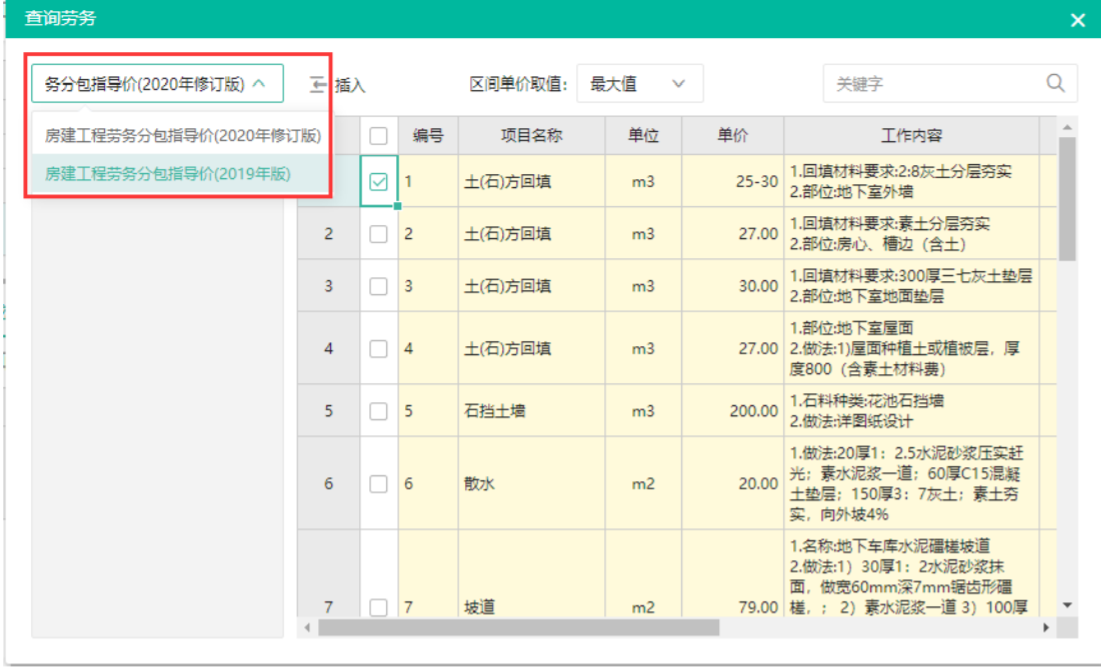
Task: Click row header number 2
Action: coord(329,234)
